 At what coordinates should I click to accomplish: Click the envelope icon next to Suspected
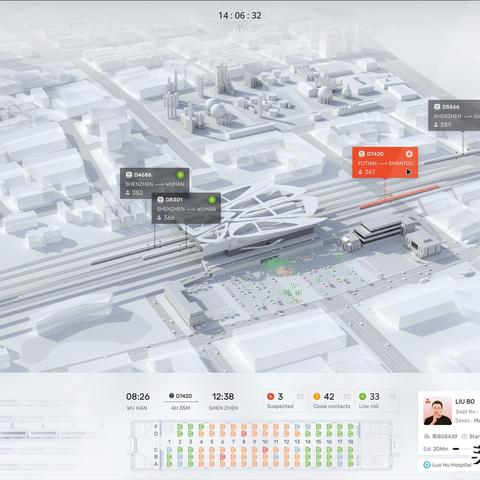pos(300,396)
